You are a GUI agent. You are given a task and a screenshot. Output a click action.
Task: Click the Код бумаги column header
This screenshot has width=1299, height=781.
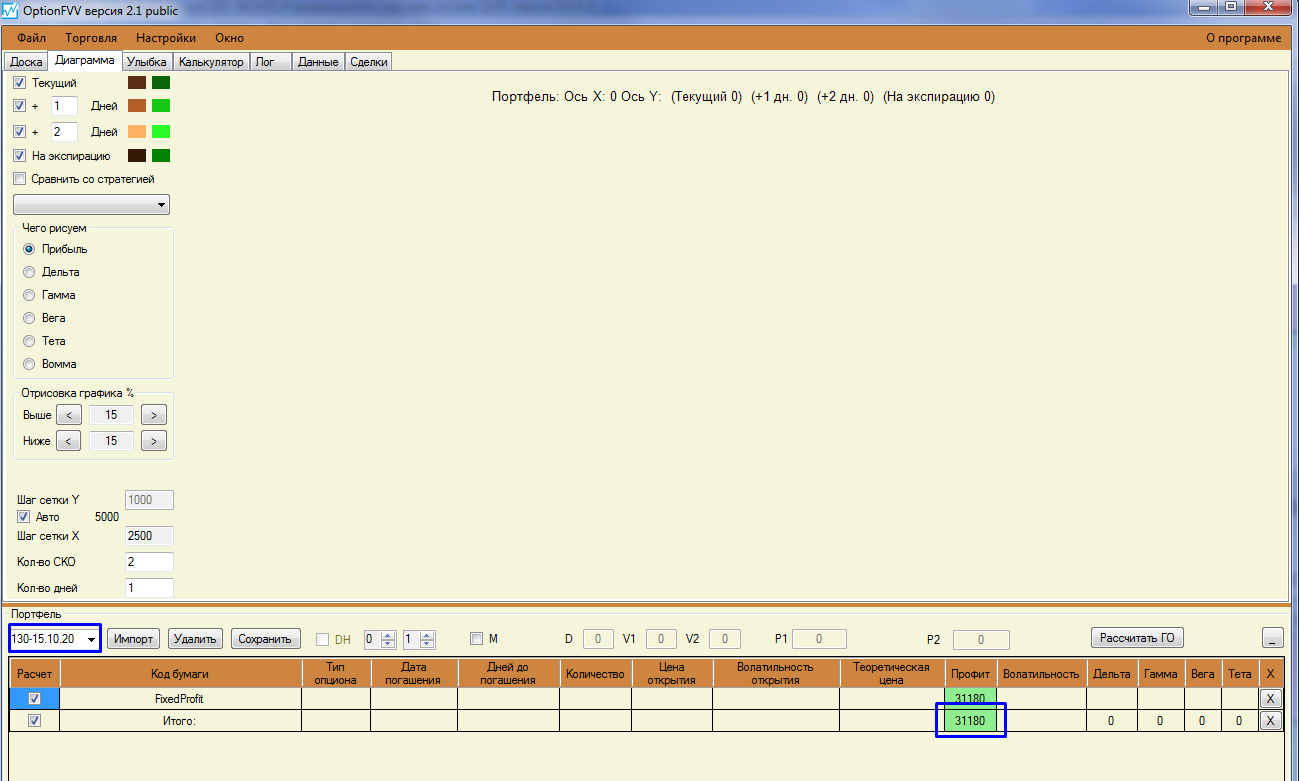(181, 673)
